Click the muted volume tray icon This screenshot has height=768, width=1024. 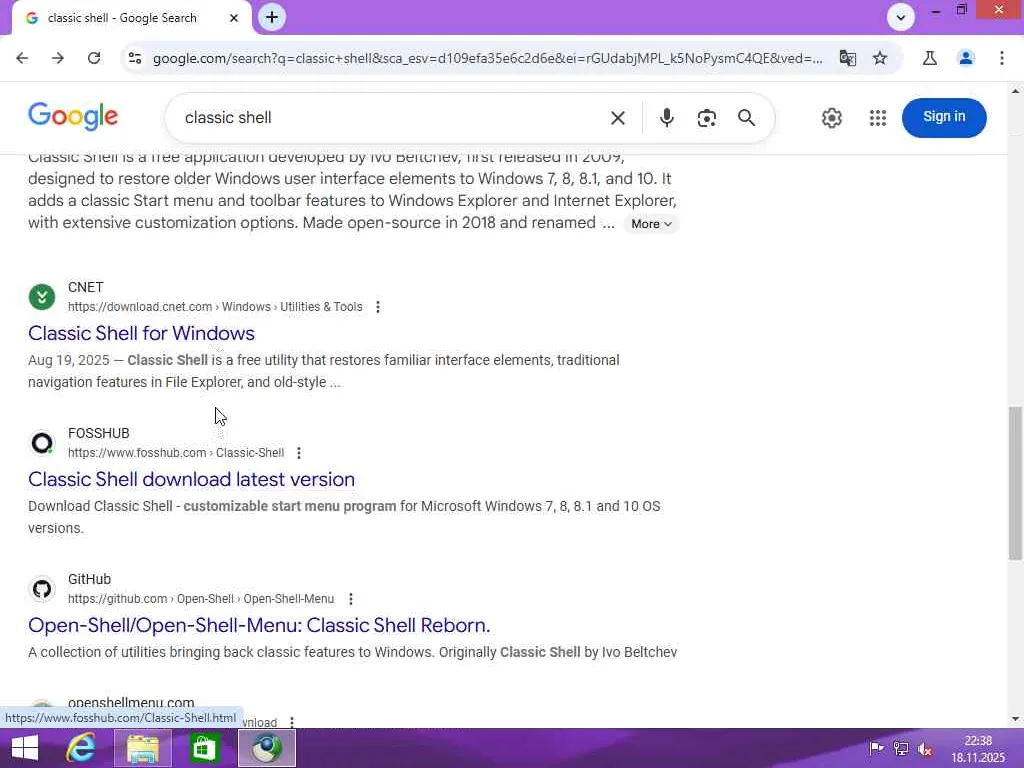click(925, 749)
